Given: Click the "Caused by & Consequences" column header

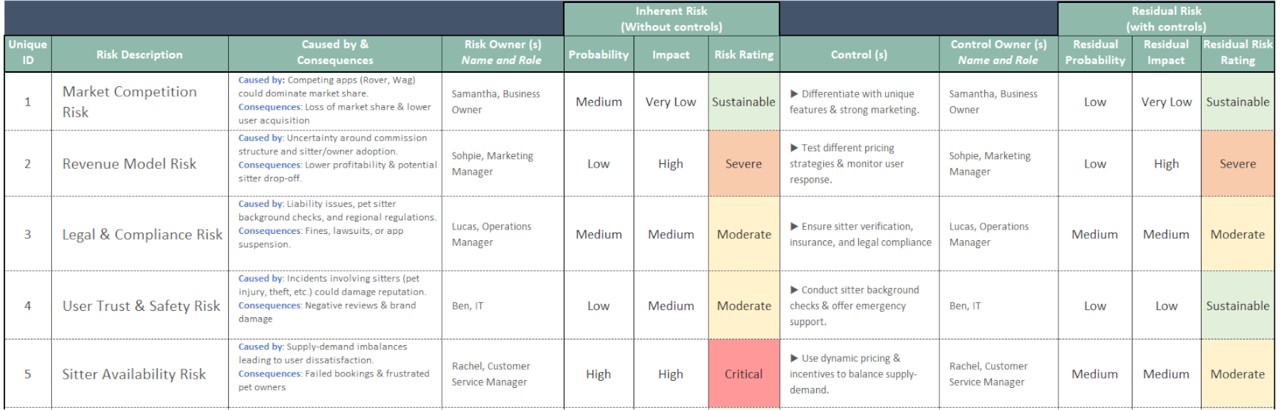Looking at the screenshot, I should [335, 54].
